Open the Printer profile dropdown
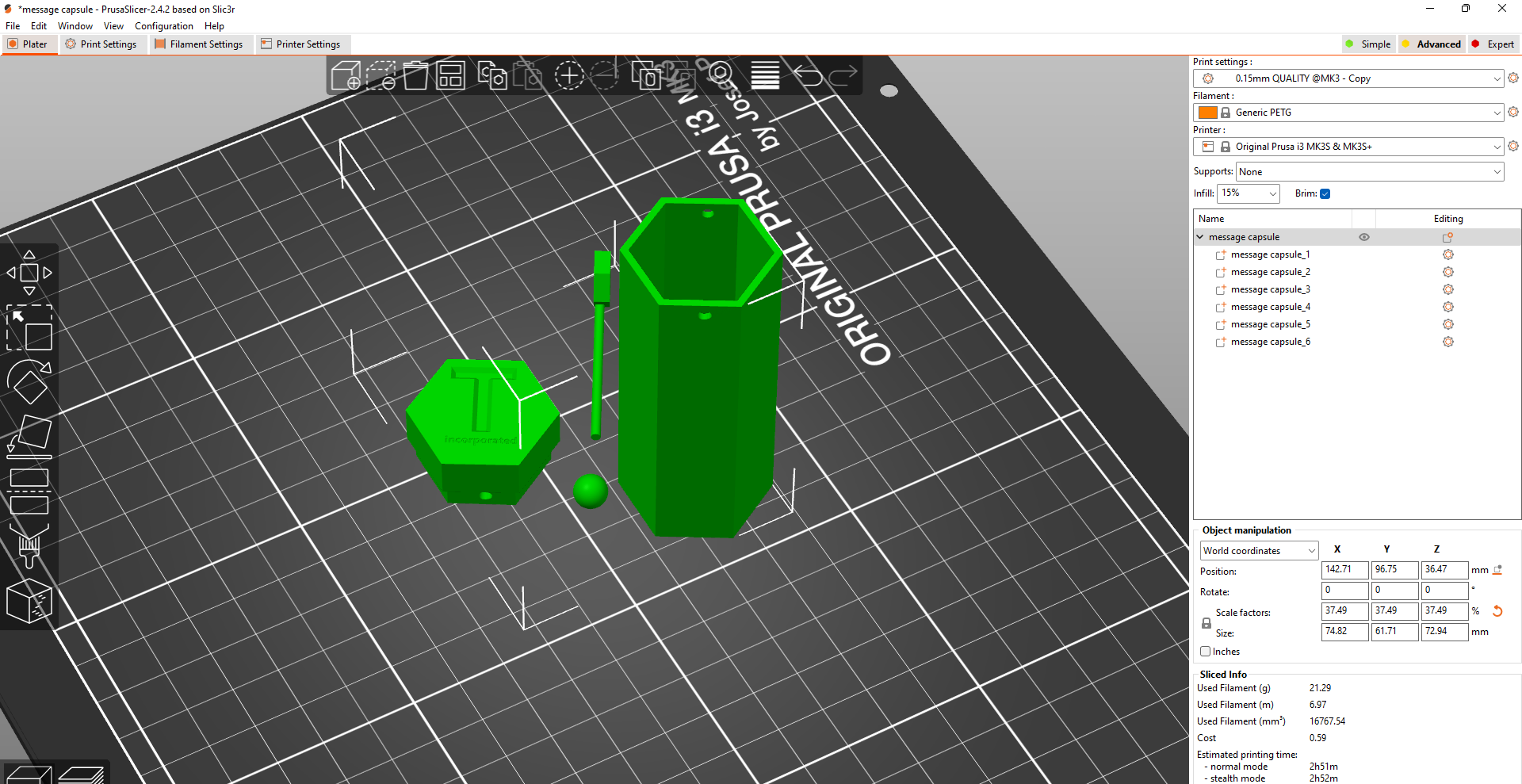Screen dimensions: 1522x784 coord(1348,147)
